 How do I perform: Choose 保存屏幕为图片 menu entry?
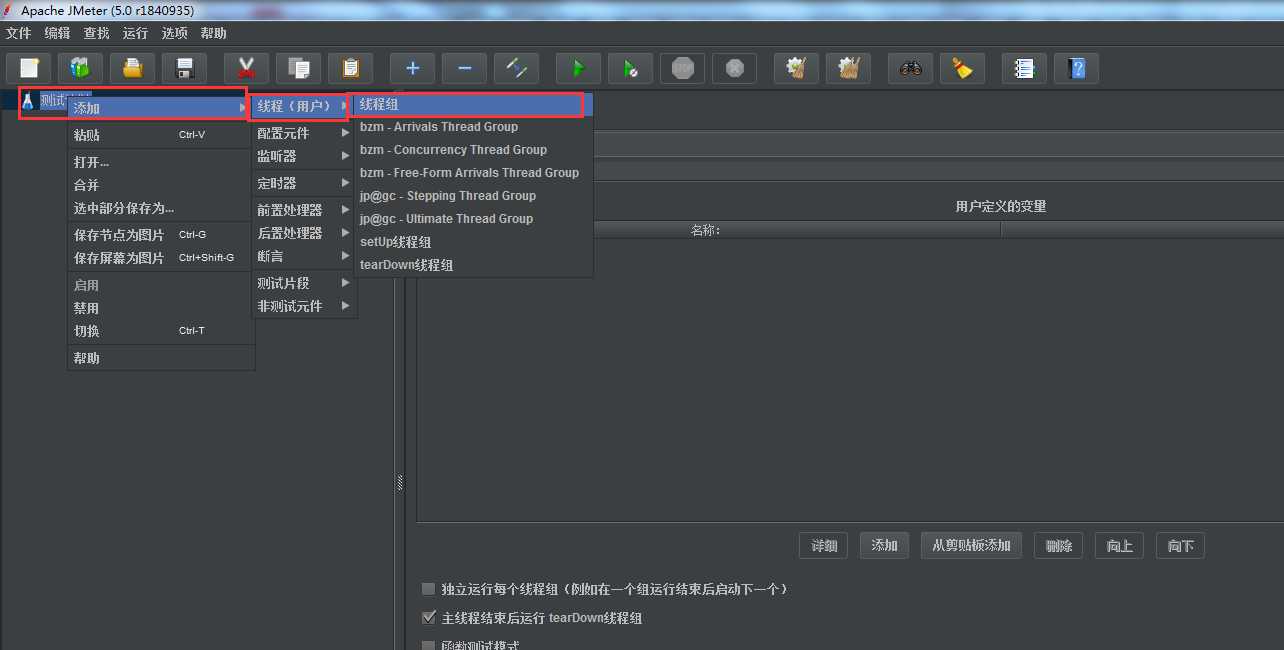pyautogui.click(x=161, y=258)
